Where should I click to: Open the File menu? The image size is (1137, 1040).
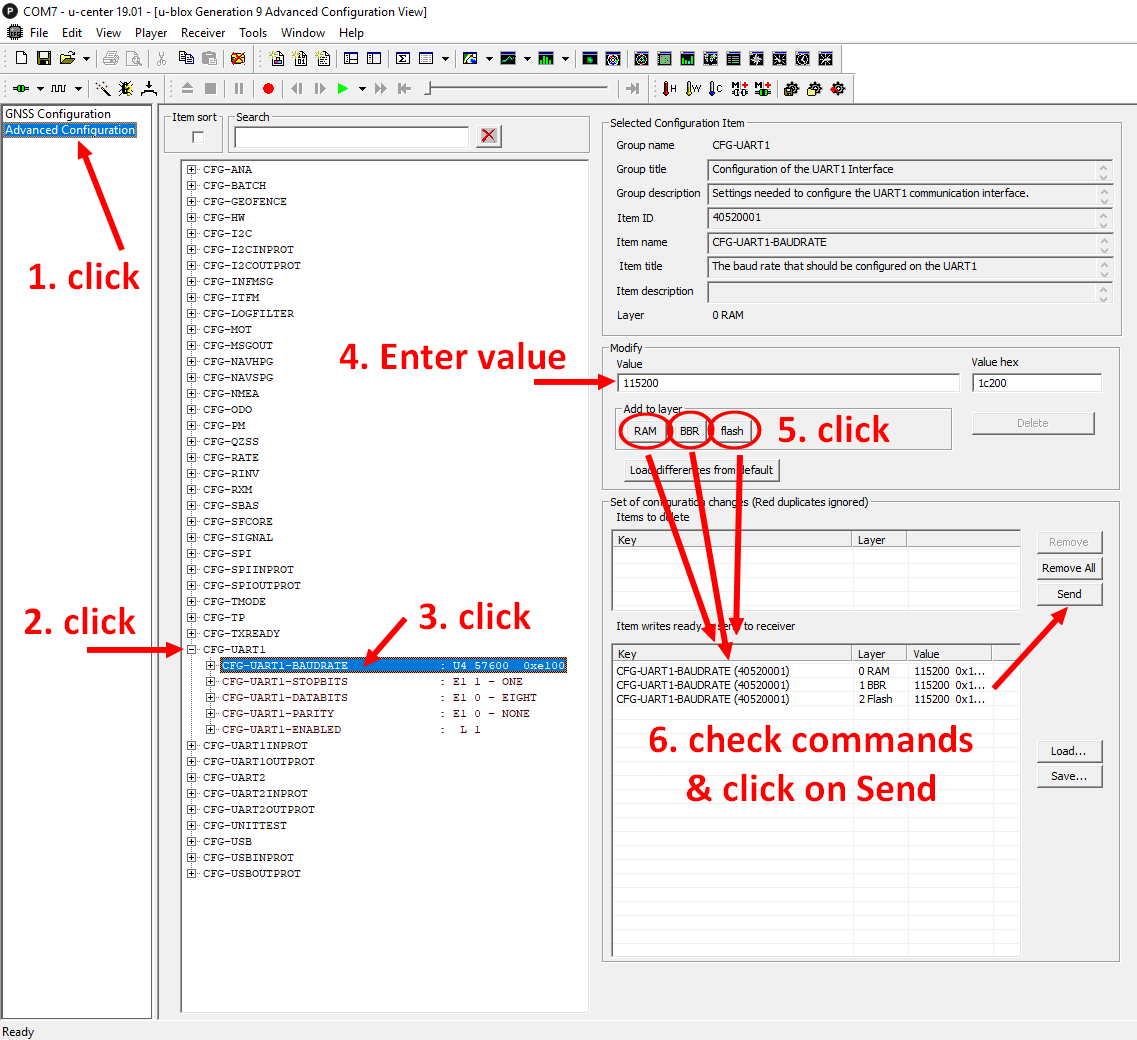pos(39,33)
